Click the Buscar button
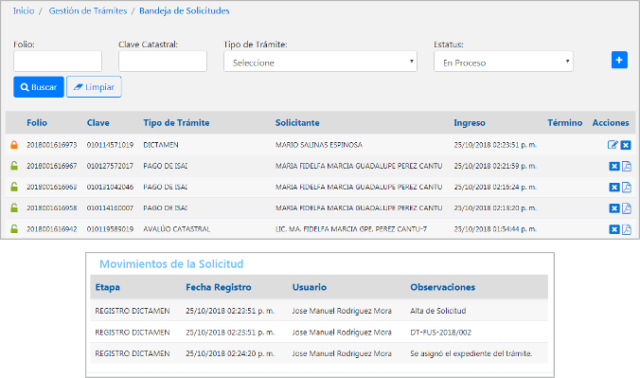The image size is (640, 378). tap(39, 87)
